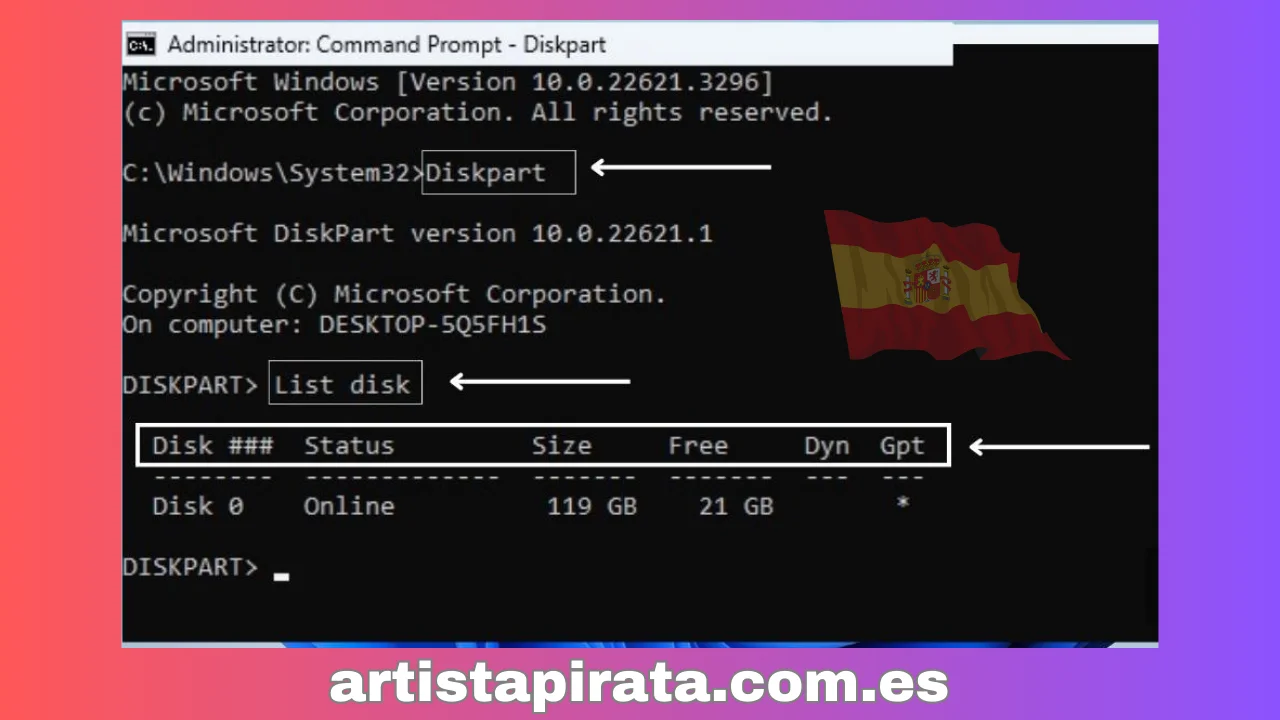Click the 'Microsoft DiskPart version 10.0.22621.1' line
The height and width of the screenshot is (720, 1280).
(418, 233)
